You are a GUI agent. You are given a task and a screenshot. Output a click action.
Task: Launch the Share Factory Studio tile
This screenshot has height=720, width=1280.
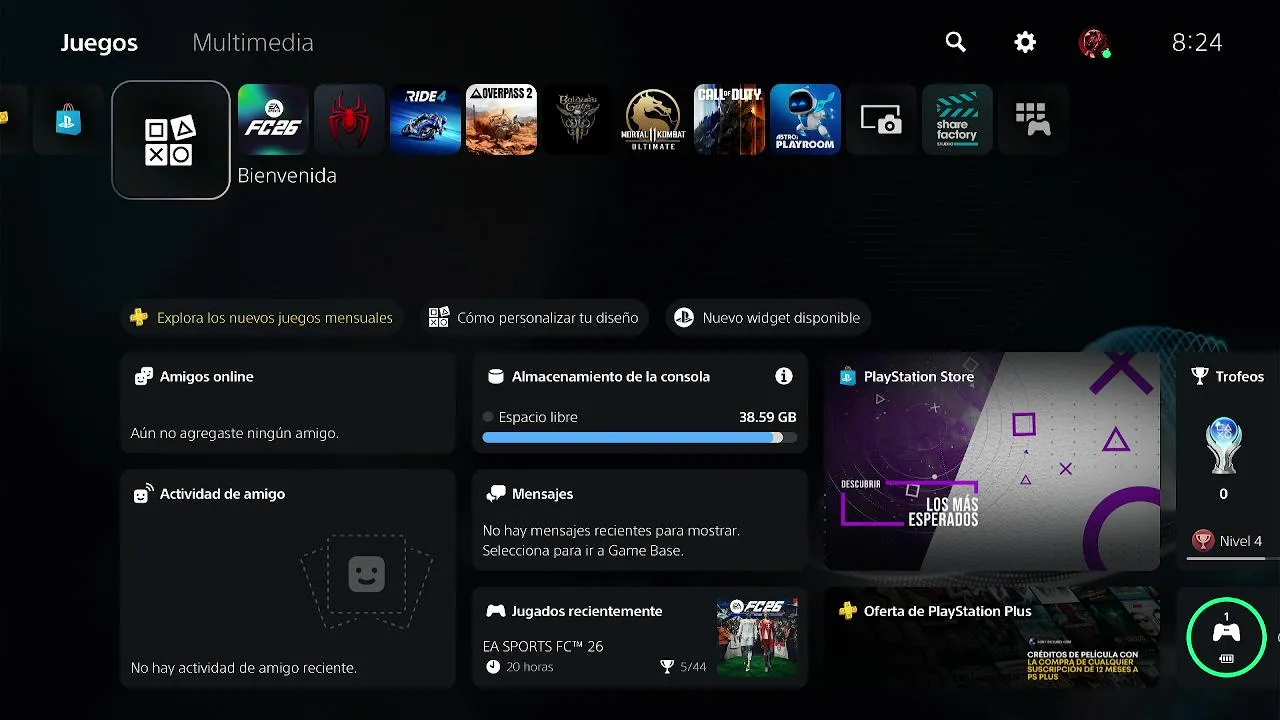957,120
